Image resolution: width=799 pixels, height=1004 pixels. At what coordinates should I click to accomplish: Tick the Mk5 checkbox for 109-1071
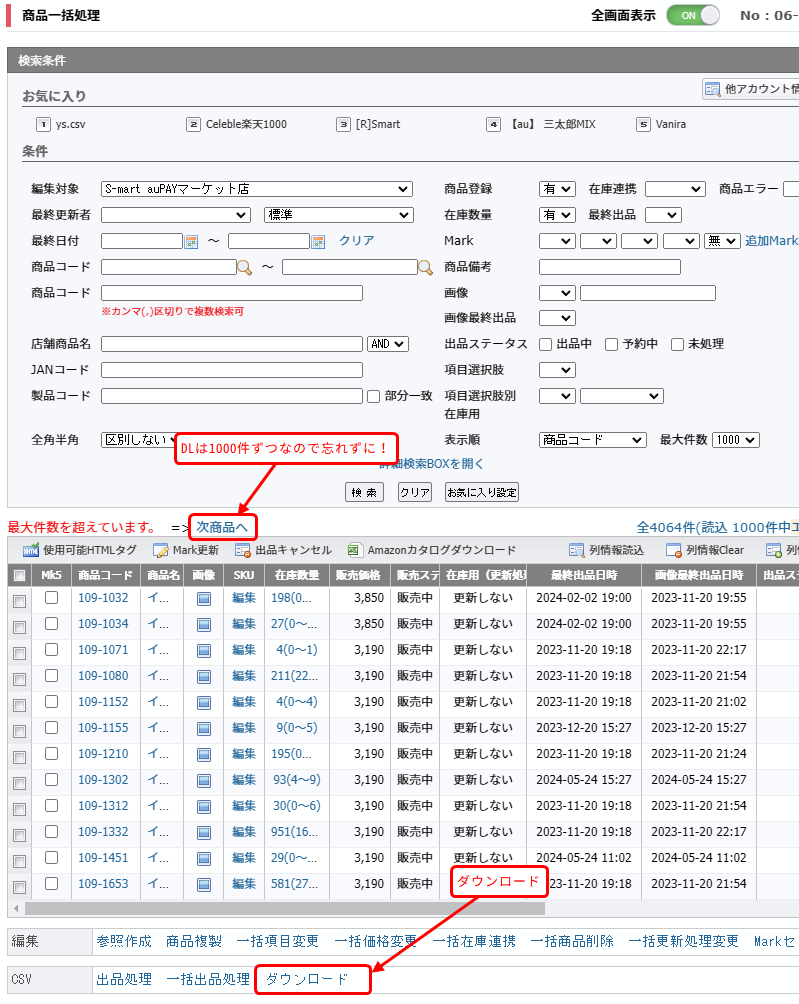tap(52, 649)
